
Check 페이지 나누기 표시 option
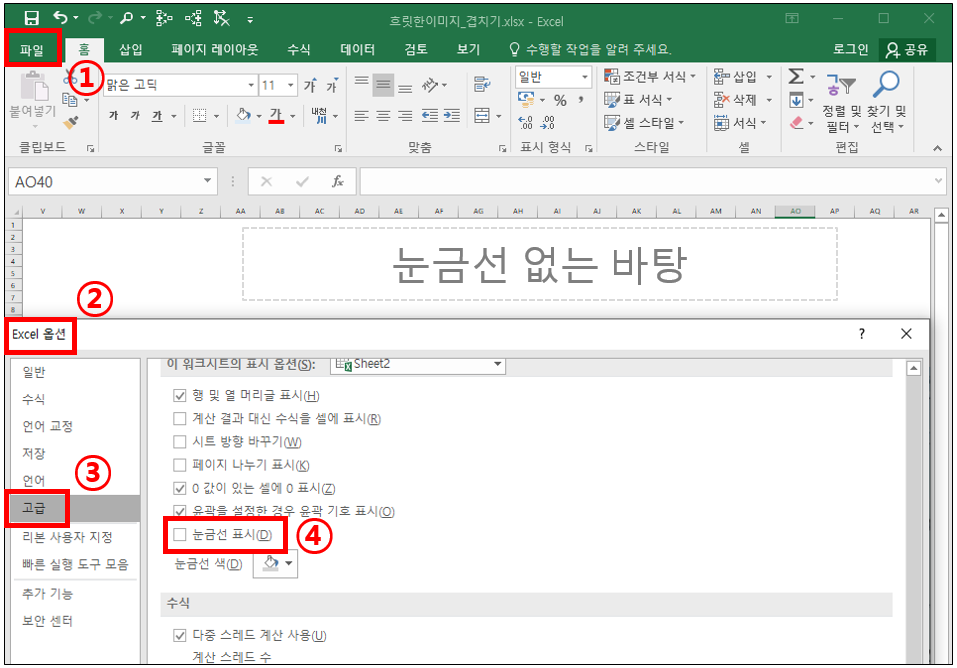click(x=179, y=465)
